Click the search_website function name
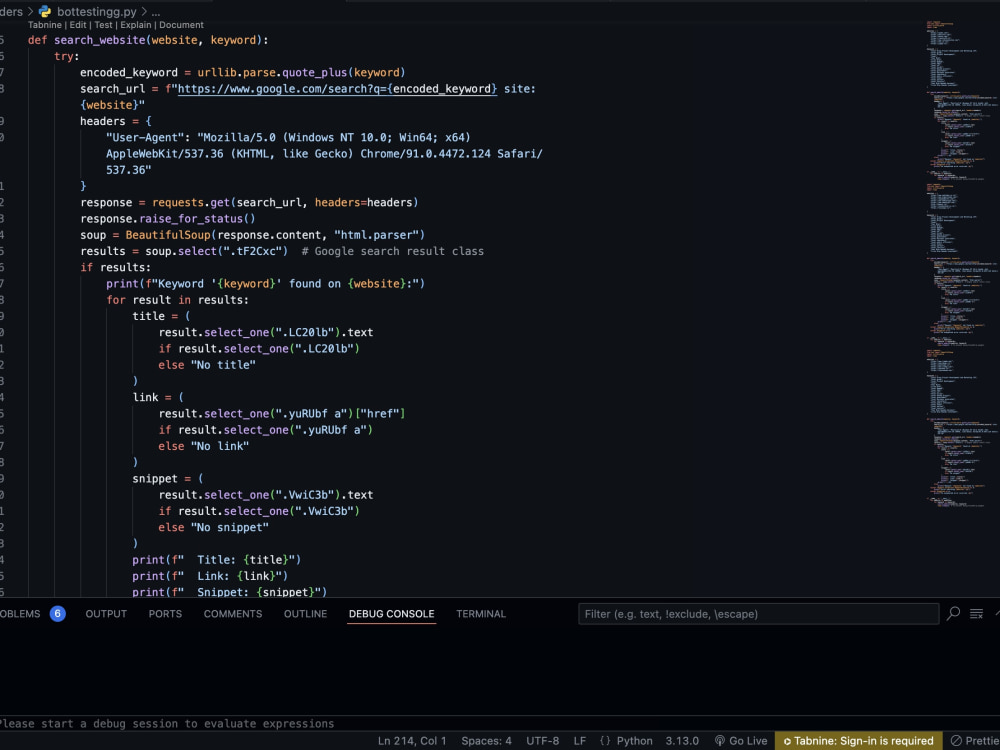This screenshot has height=750, width=1000. tap(99, 40)
